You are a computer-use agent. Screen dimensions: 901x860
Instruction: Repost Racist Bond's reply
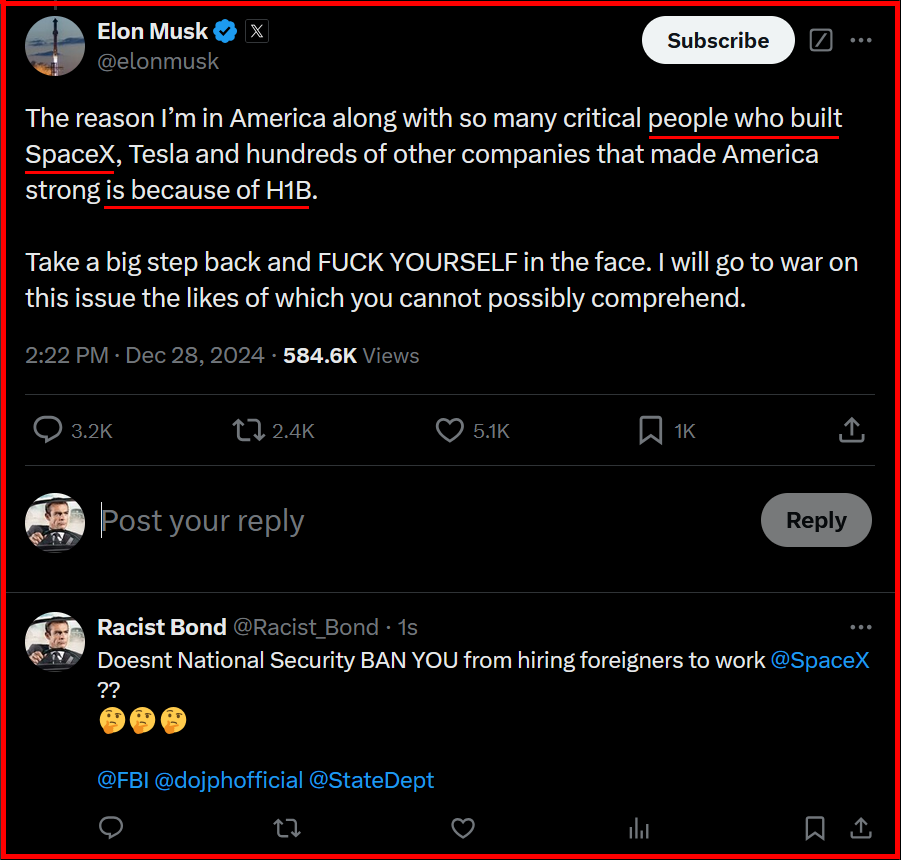[x=287, y=828]
